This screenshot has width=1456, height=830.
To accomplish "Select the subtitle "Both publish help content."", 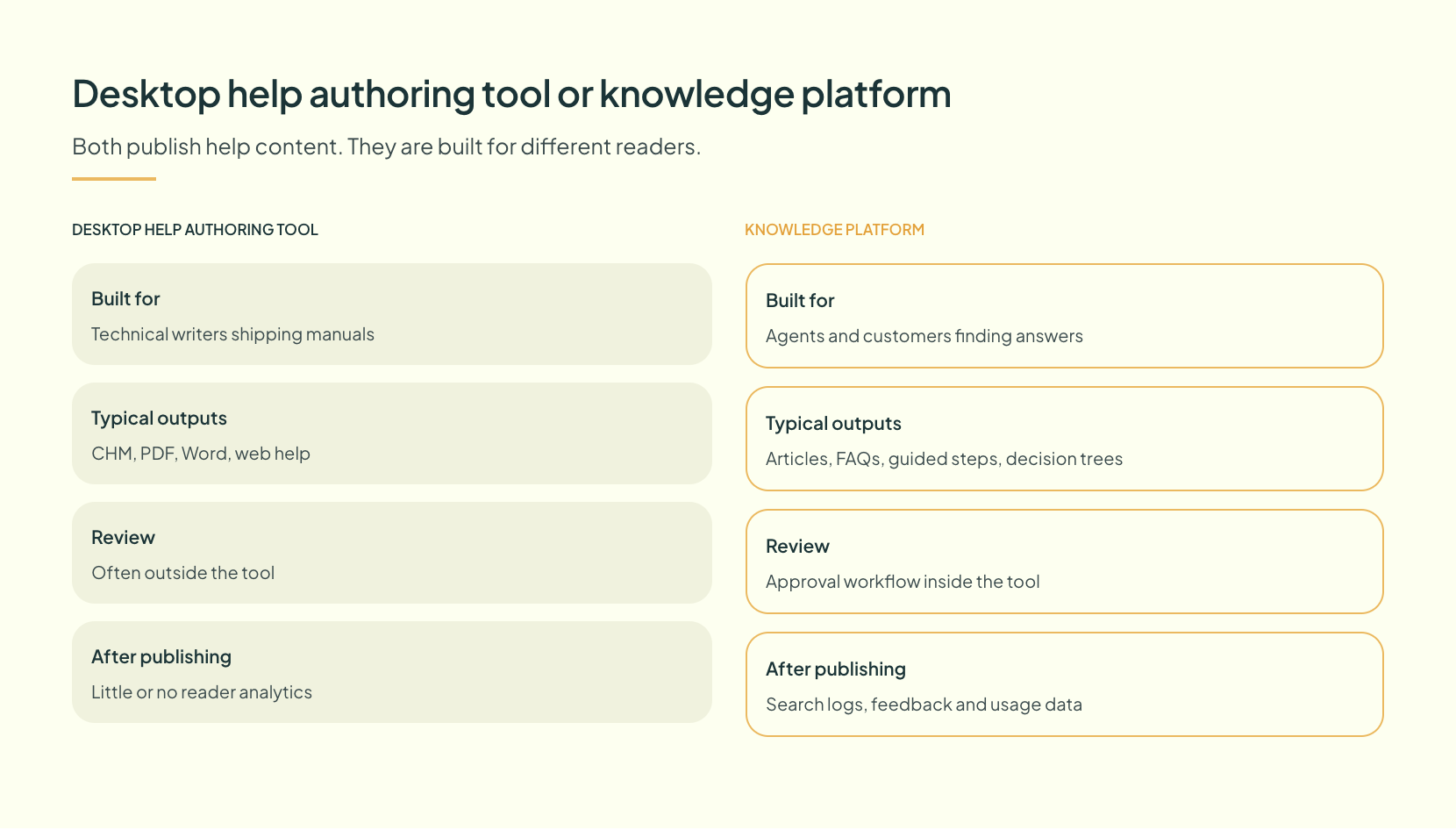I will pyautogui.click(x=207, y=147).
